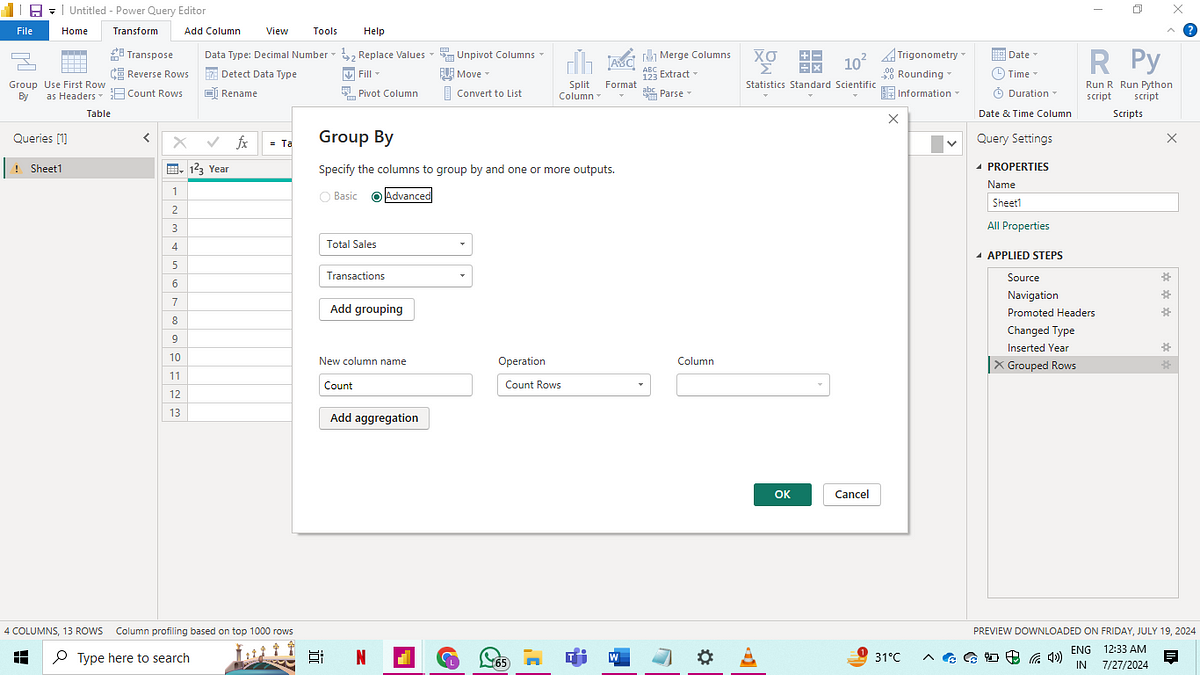Click the Pivot Column button
This screenshot has height=675, width=1200.
click(380, 93)
